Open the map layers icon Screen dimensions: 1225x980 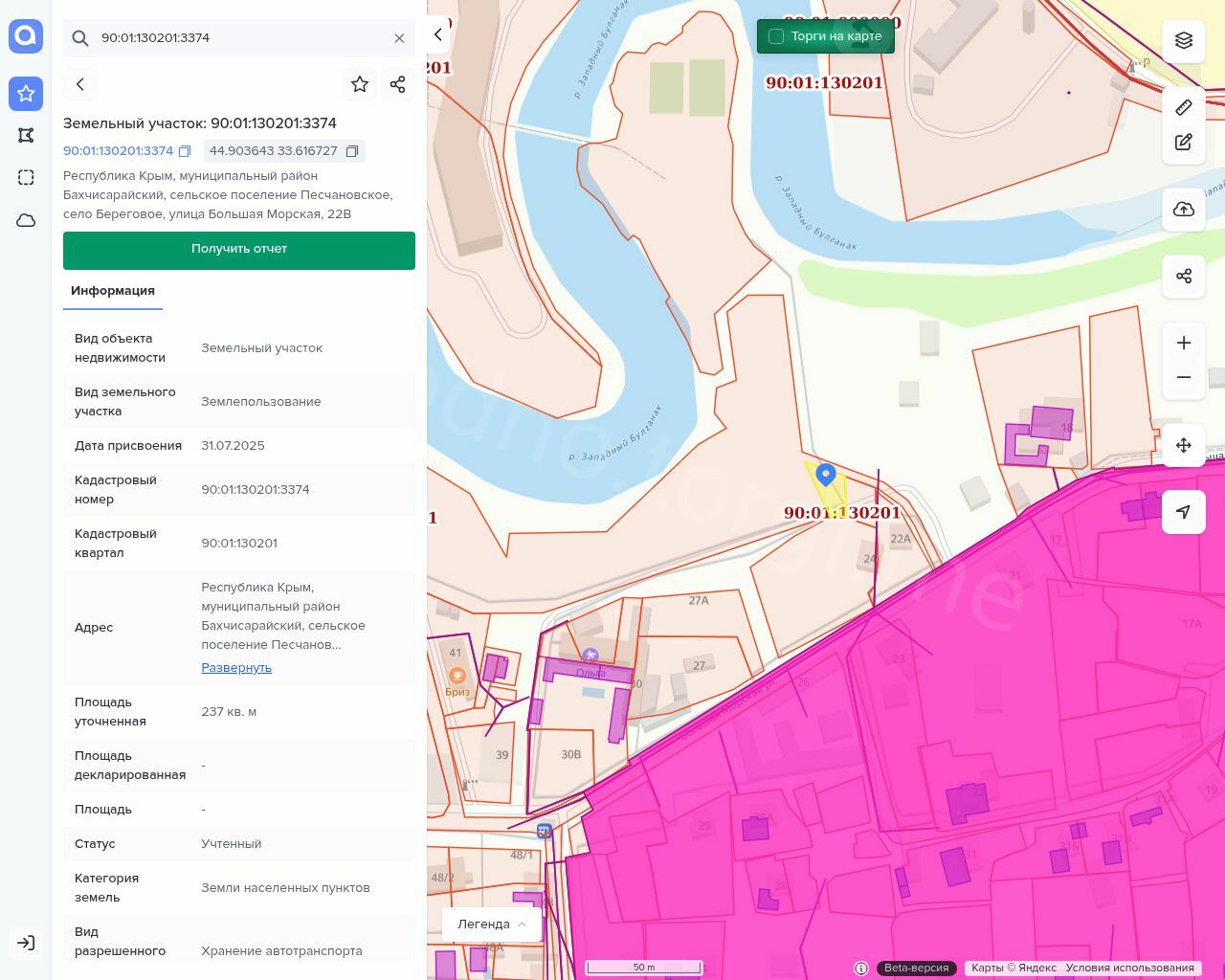pyautogui.click(x=1184, y=40)
